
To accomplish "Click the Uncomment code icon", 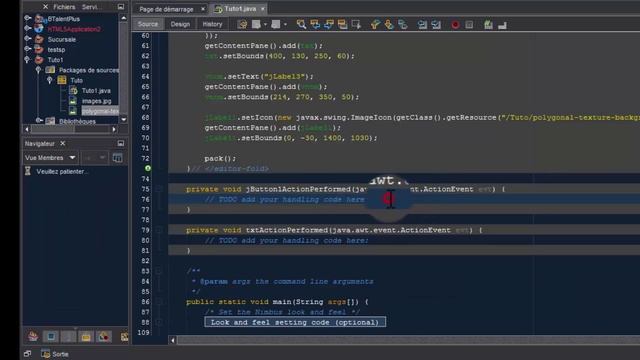I will (502, 25).
